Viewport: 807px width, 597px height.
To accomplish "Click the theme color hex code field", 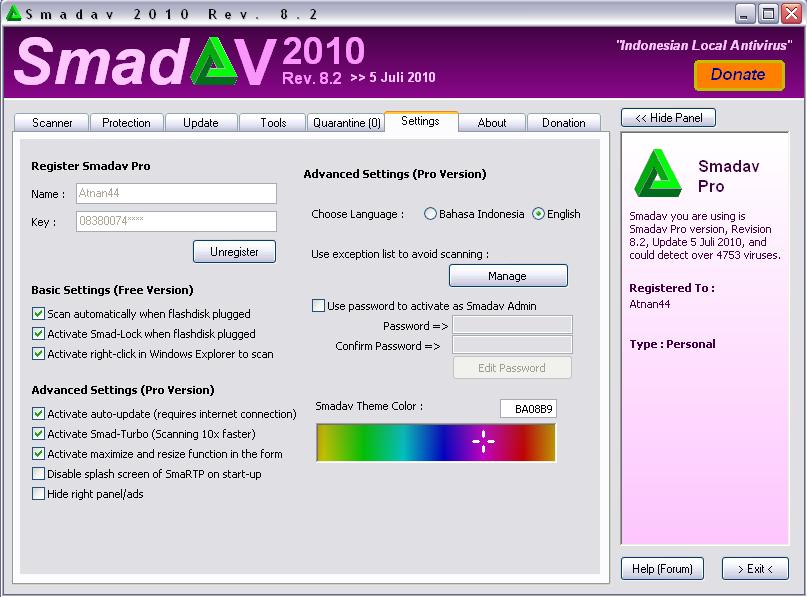I will pos(528,409).
